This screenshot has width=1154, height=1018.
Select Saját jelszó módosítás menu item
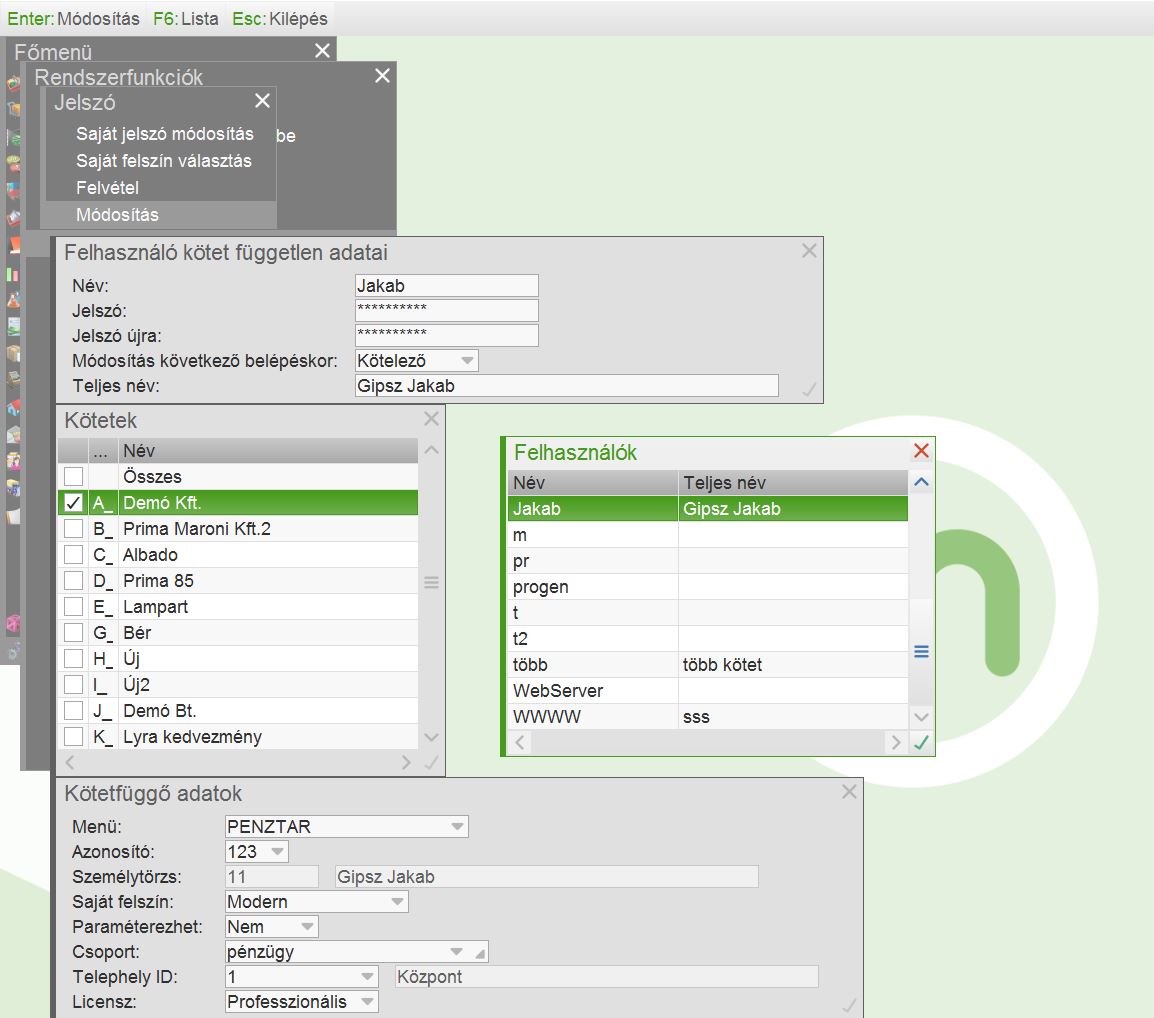coord(165,134)
